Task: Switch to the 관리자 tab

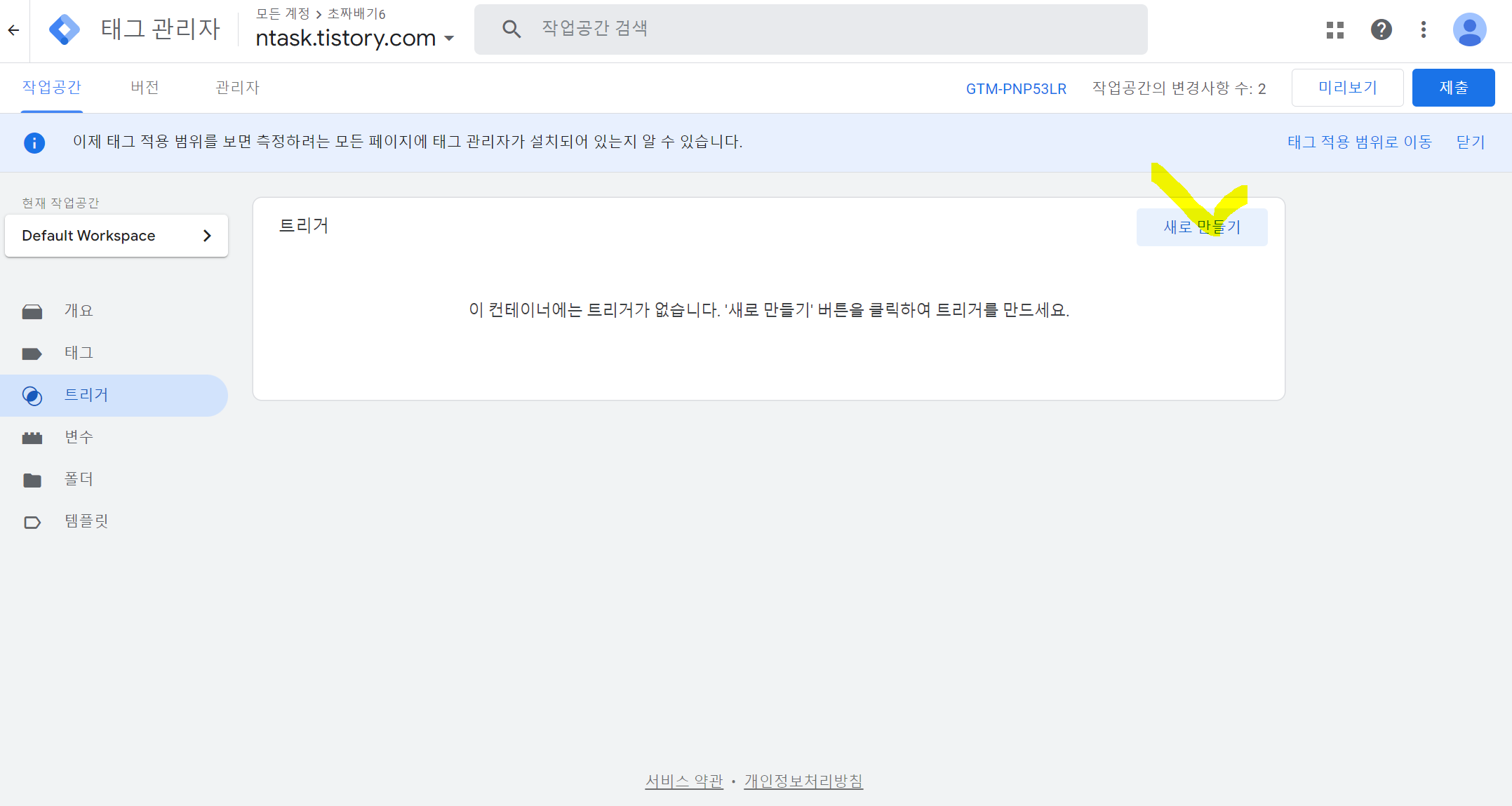Action: point(237,88)
